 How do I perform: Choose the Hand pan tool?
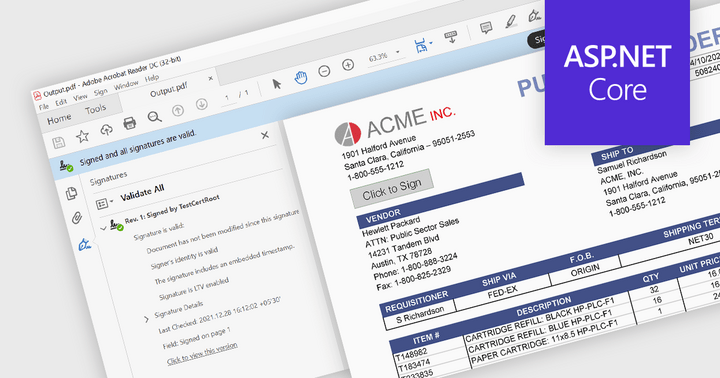coord(301,78)
